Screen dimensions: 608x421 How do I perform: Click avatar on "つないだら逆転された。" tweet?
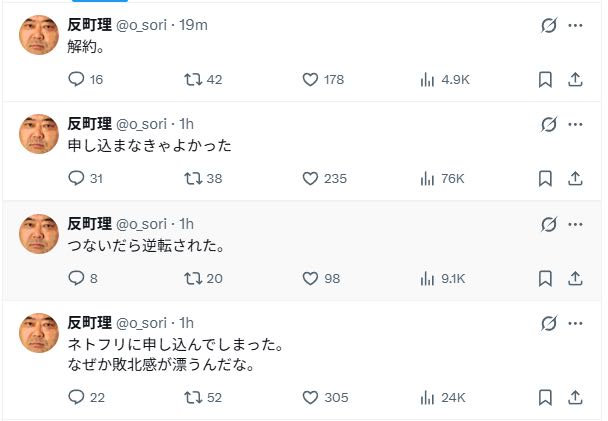click(x=39, y=234)
